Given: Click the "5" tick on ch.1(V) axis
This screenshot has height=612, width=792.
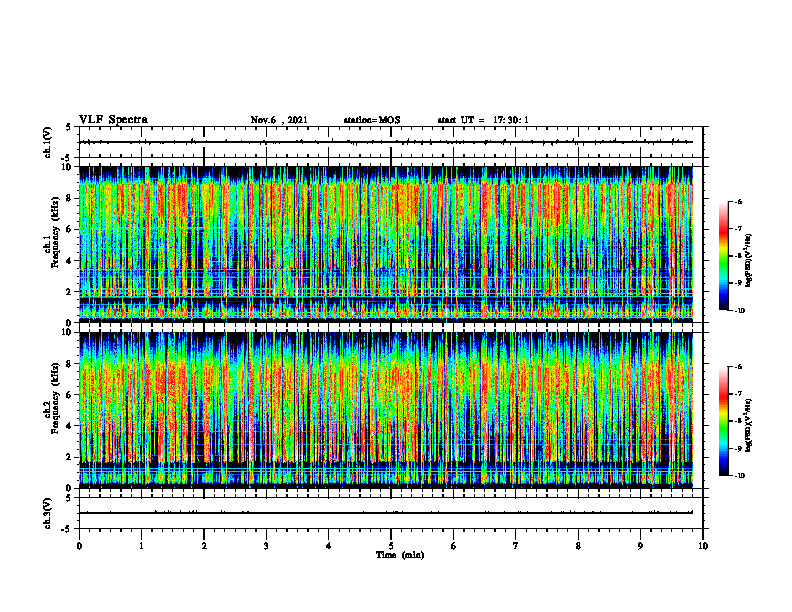Looking at the screenshot, I should click(x=68, y=128).
